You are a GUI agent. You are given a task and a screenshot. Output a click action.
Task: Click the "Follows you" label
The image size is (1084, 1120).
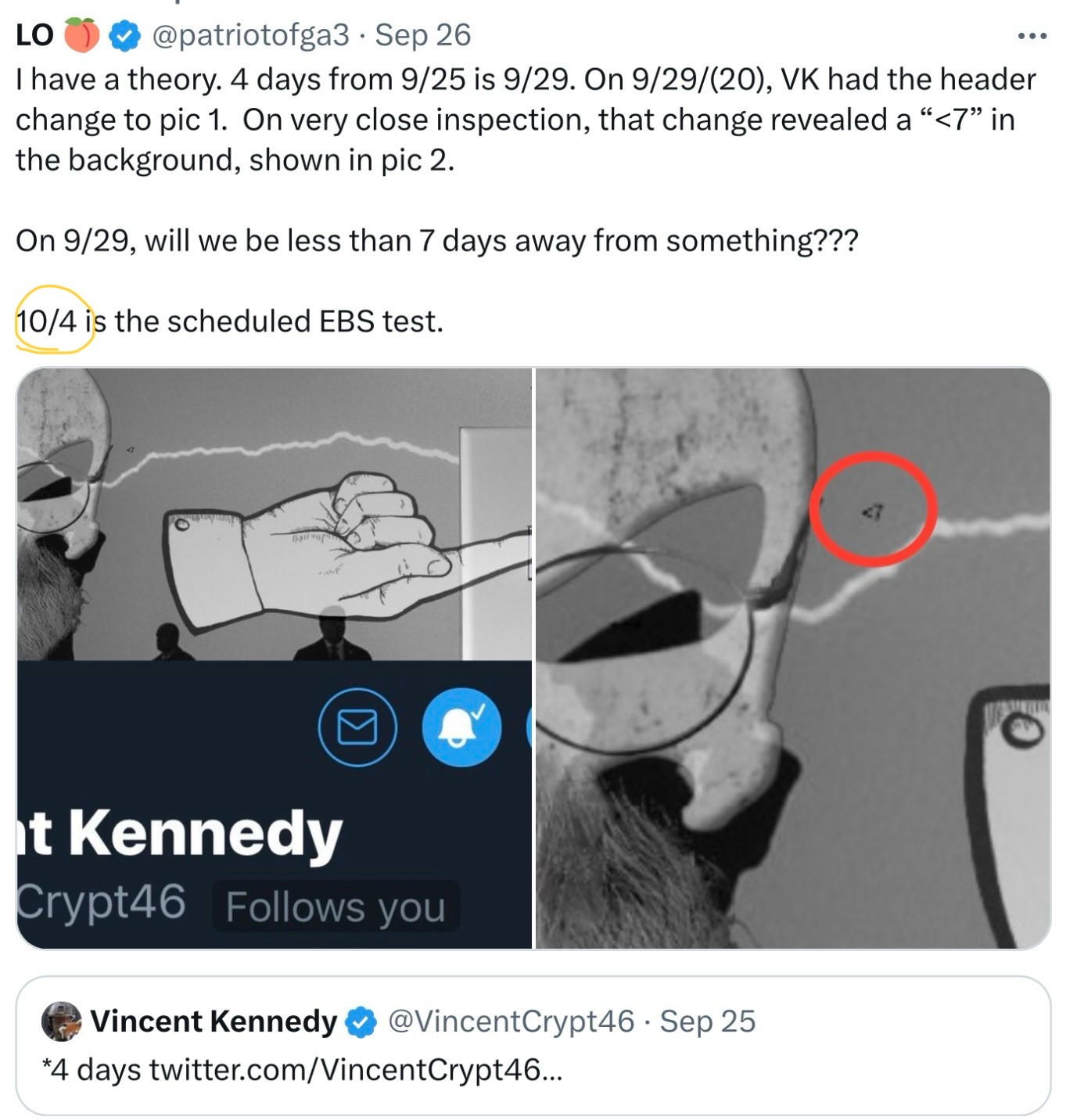coord(335,907)
